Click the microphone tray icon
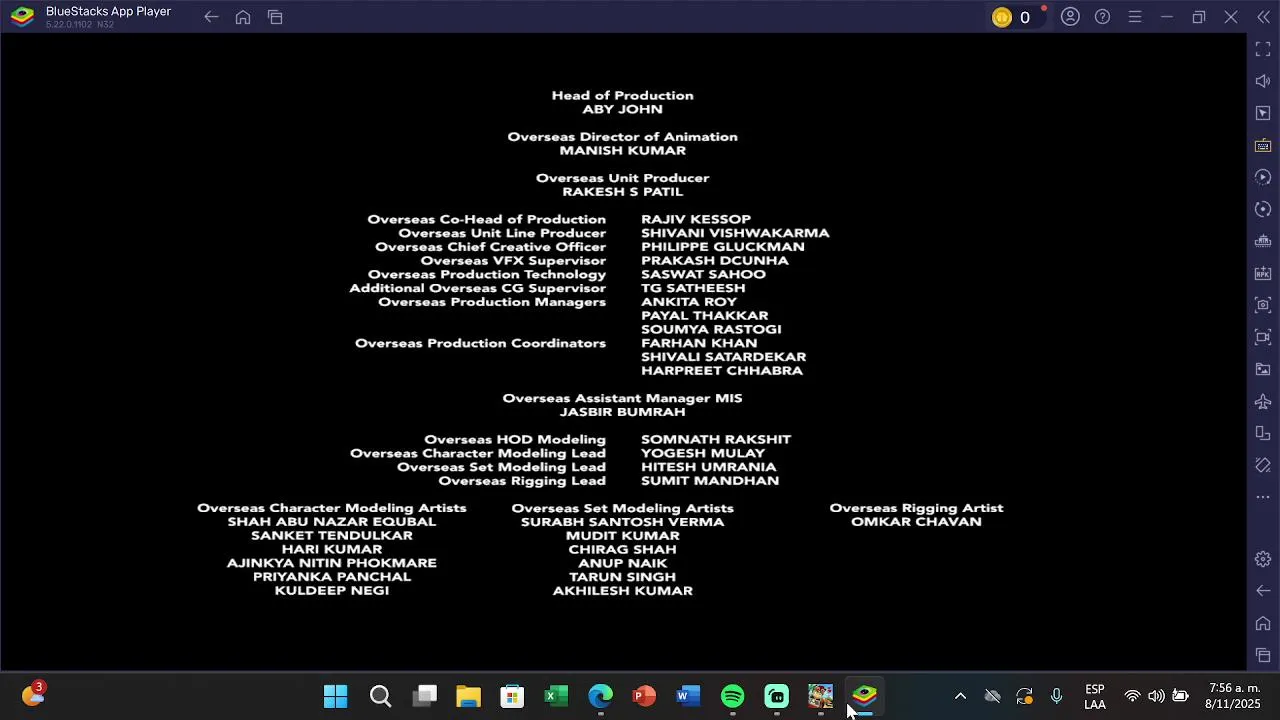1280x720 pixels. (x=1056, y=696)
